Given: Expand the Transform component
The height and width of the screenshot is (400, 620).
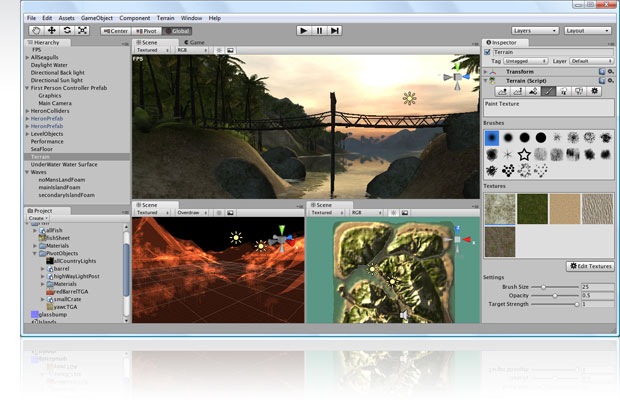Looking at the screenshot, I should [x=487, y=72].
